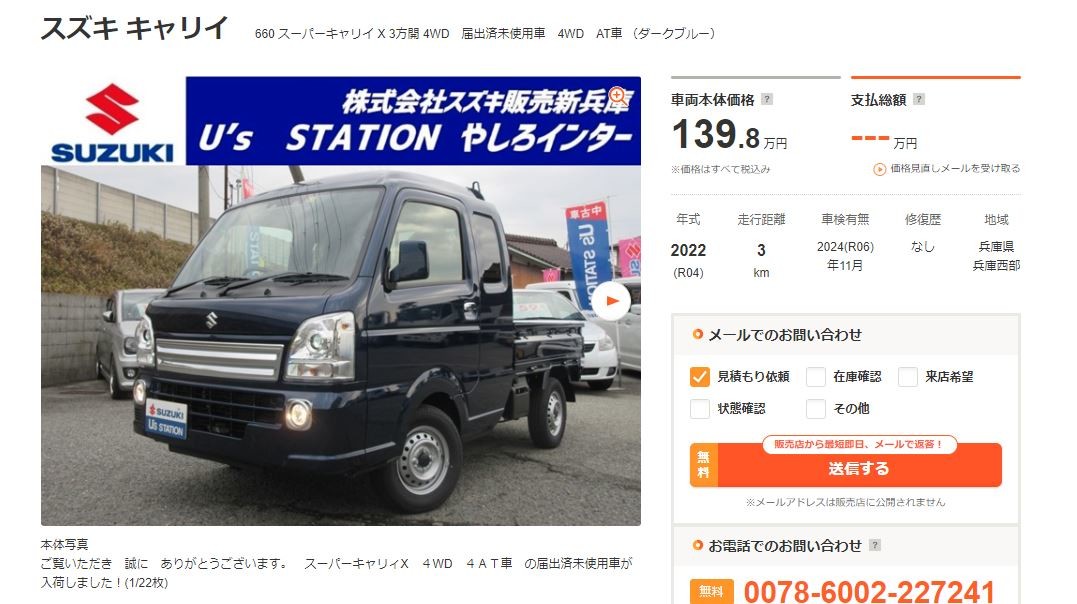Uncheck the 見積もり依頼 checkbox

click(699, 377)
